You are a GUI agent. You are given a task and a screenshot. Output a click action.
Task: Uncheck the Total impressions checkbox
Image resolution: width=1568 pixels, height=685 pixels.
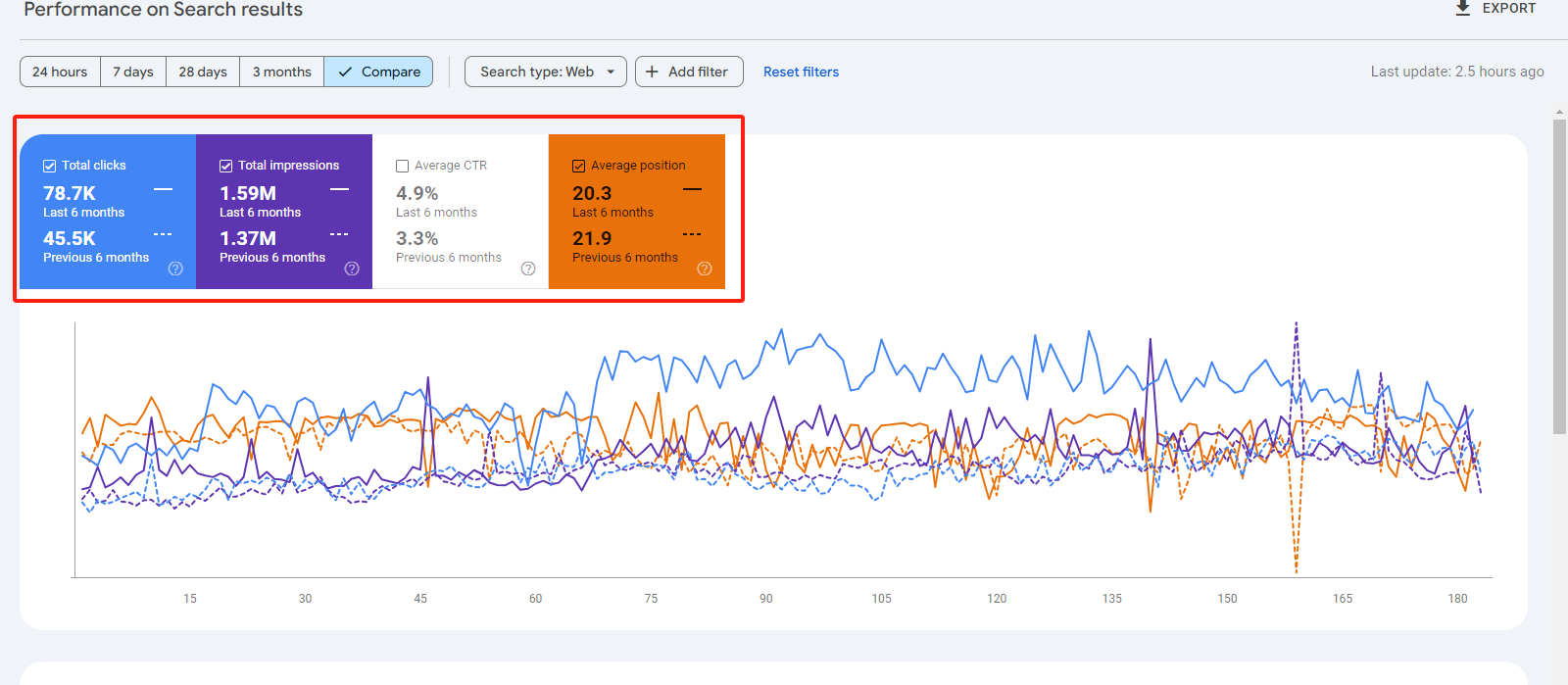coord(225,166)
